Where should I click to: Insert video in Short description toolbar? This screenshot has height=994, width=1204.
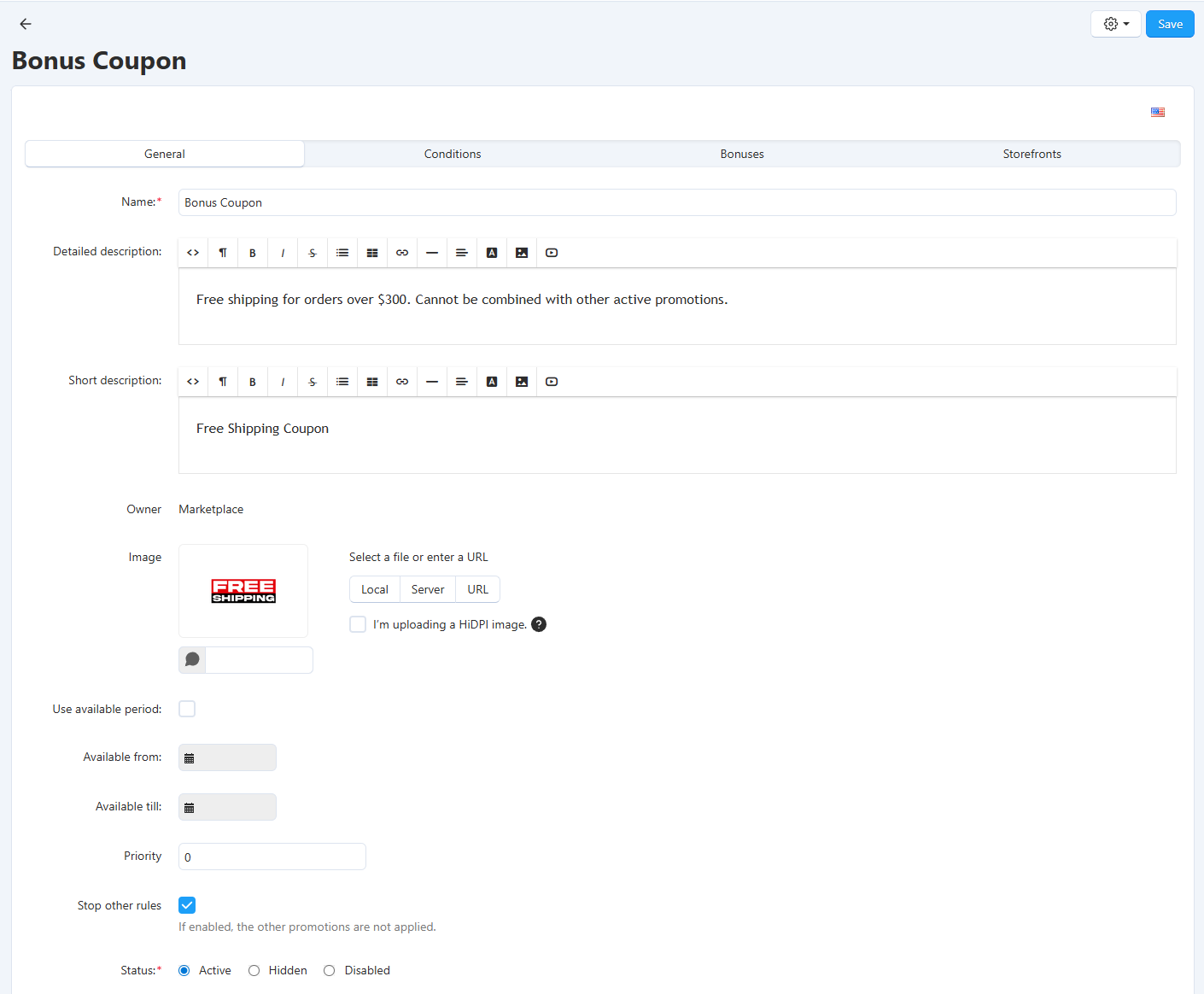click(552, 382)
